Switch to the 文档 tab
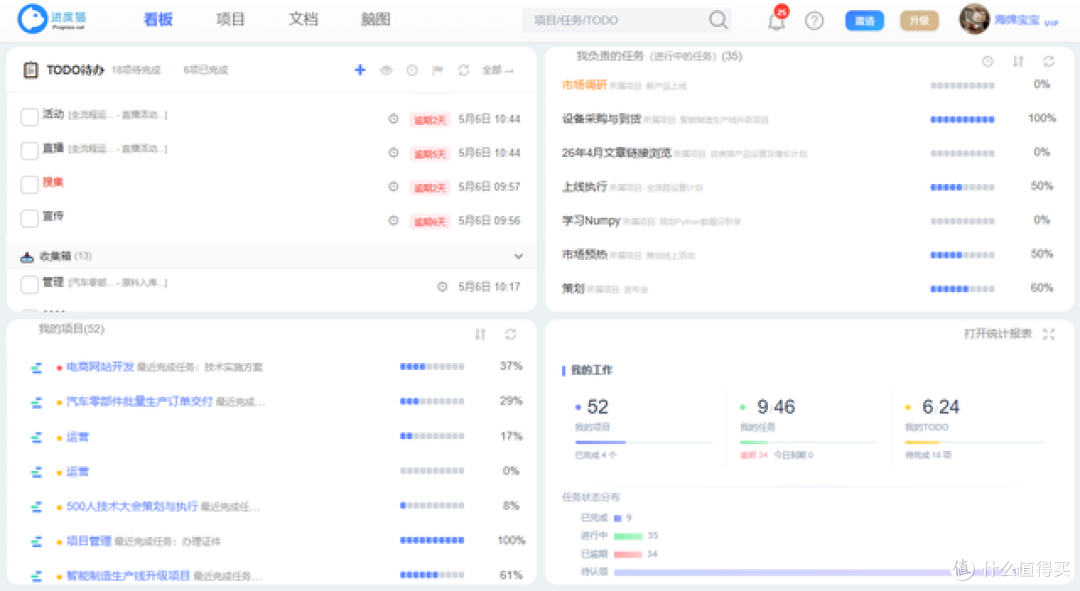 (303, 19)
